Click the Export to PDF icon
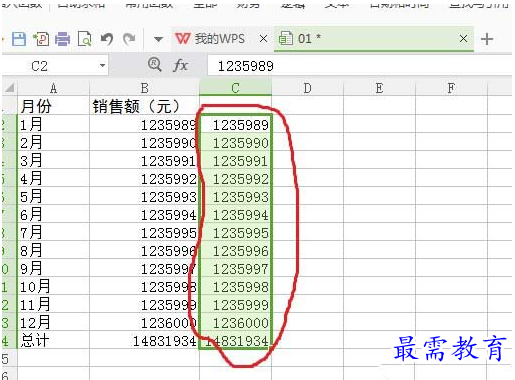Screen dimensions: 515x380 click(41, 39)
